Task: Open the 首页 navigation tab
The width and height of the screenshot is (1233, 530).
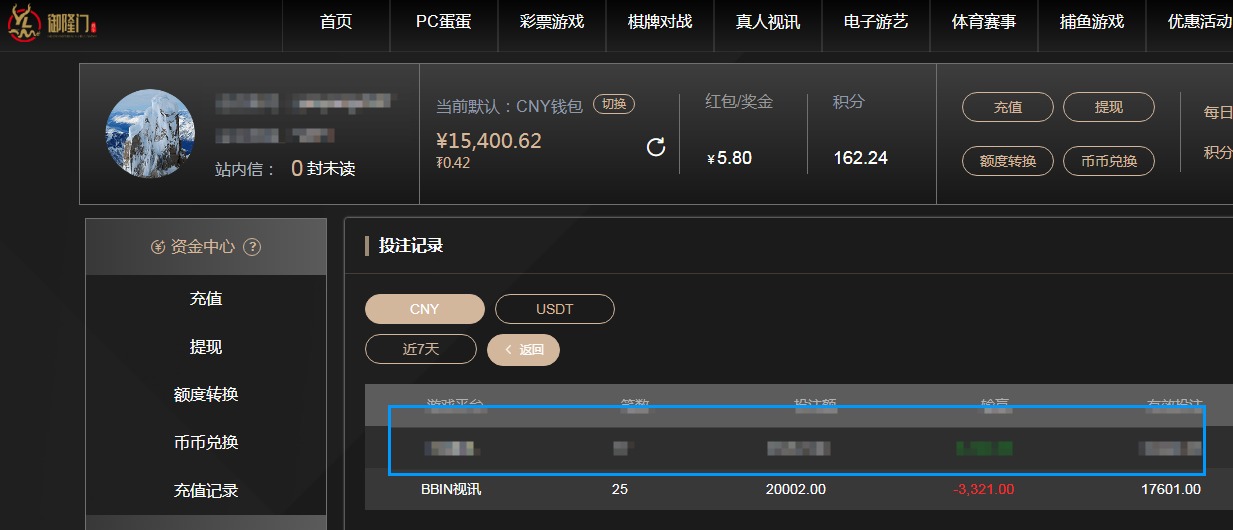Action: click(336, 22)
